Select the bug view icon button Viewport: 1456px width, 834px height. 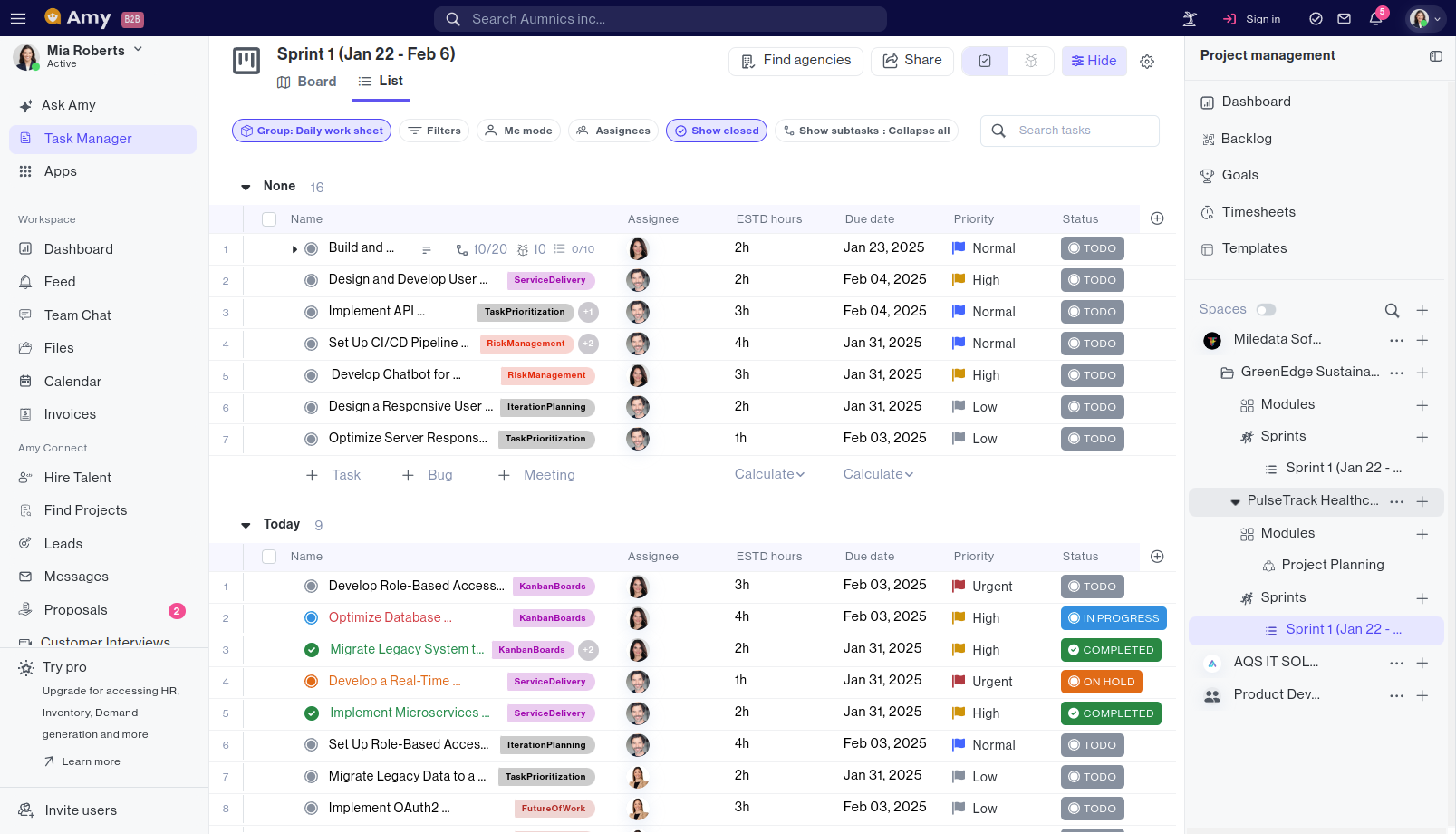1031,61
